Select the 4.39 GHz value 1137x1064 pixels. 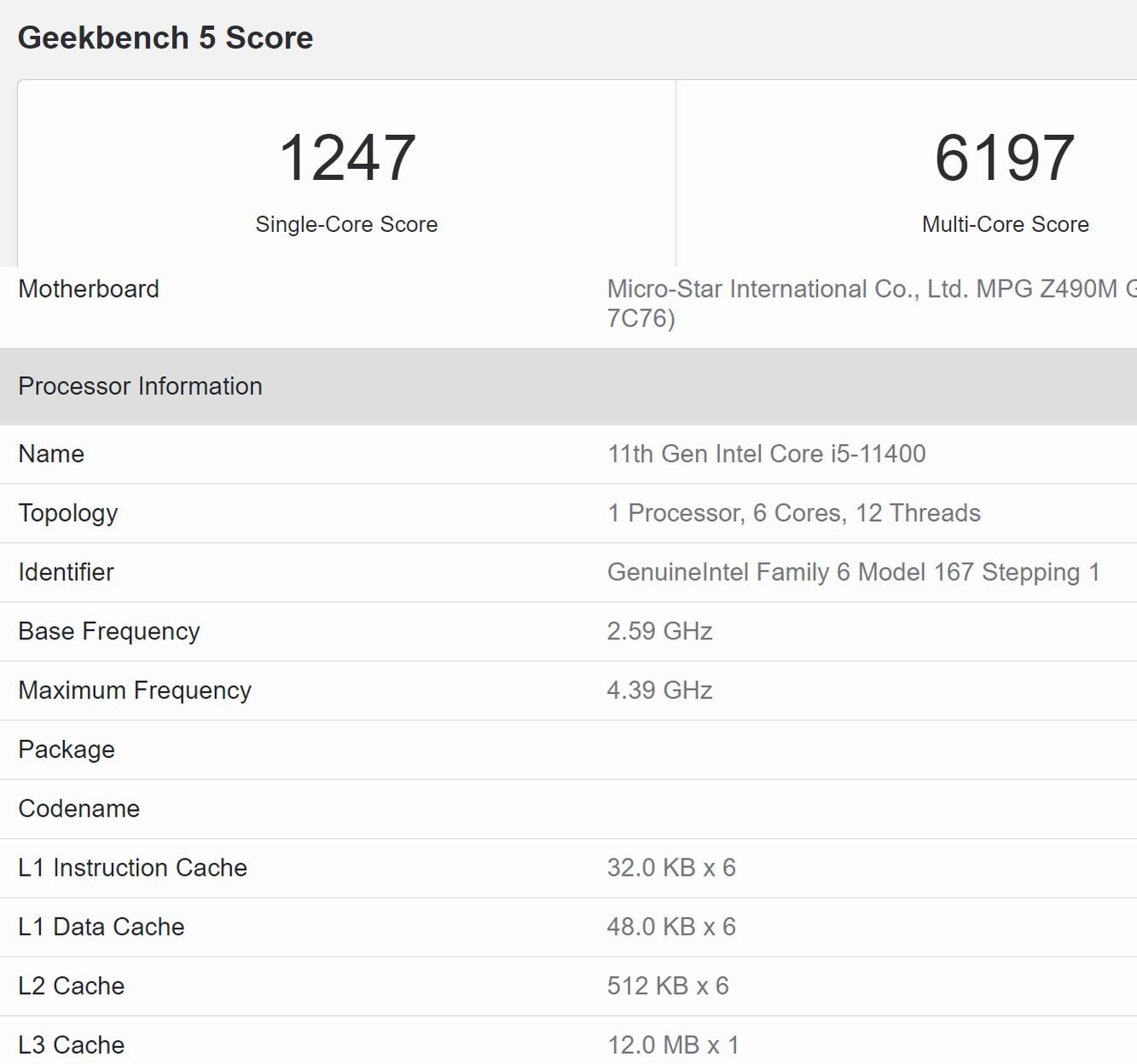point(660,690)
